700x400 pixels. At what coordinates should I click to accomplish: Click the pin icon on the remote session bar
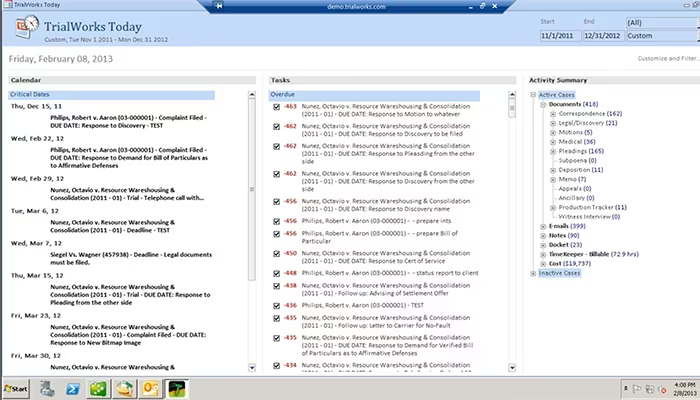[x=219, y=6]
